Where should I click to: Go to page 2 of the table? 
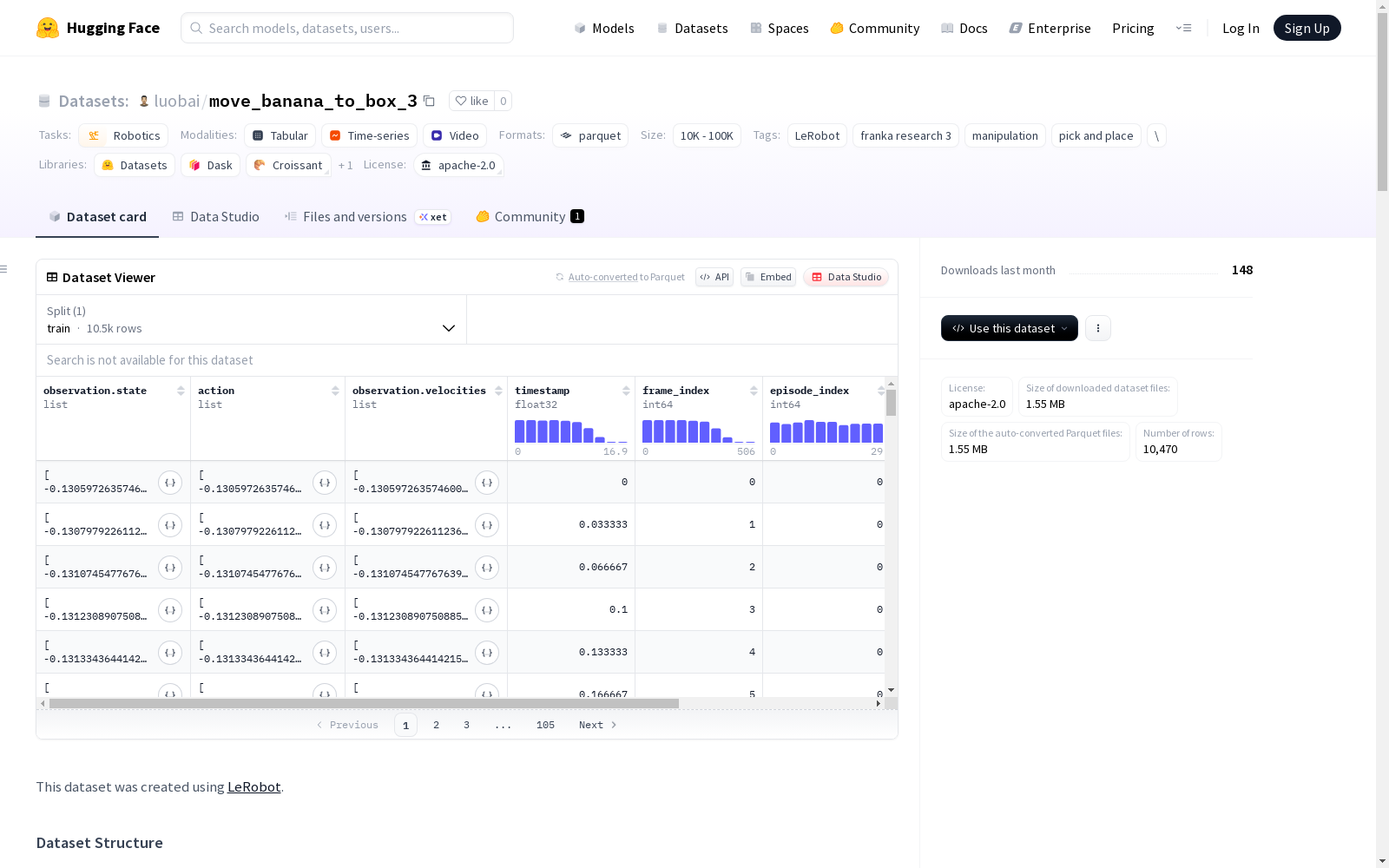(436, 725)
